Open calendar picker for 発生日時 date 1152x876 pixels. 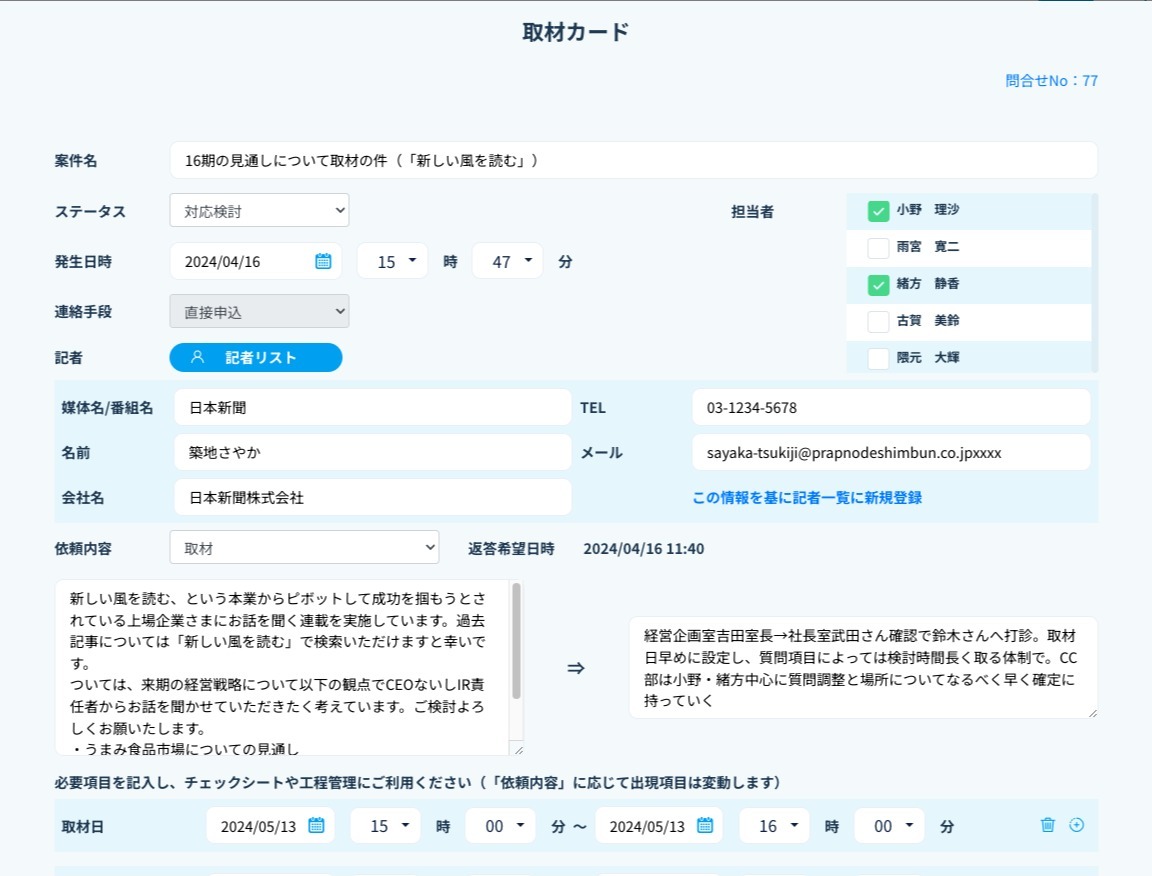[323, 261]
